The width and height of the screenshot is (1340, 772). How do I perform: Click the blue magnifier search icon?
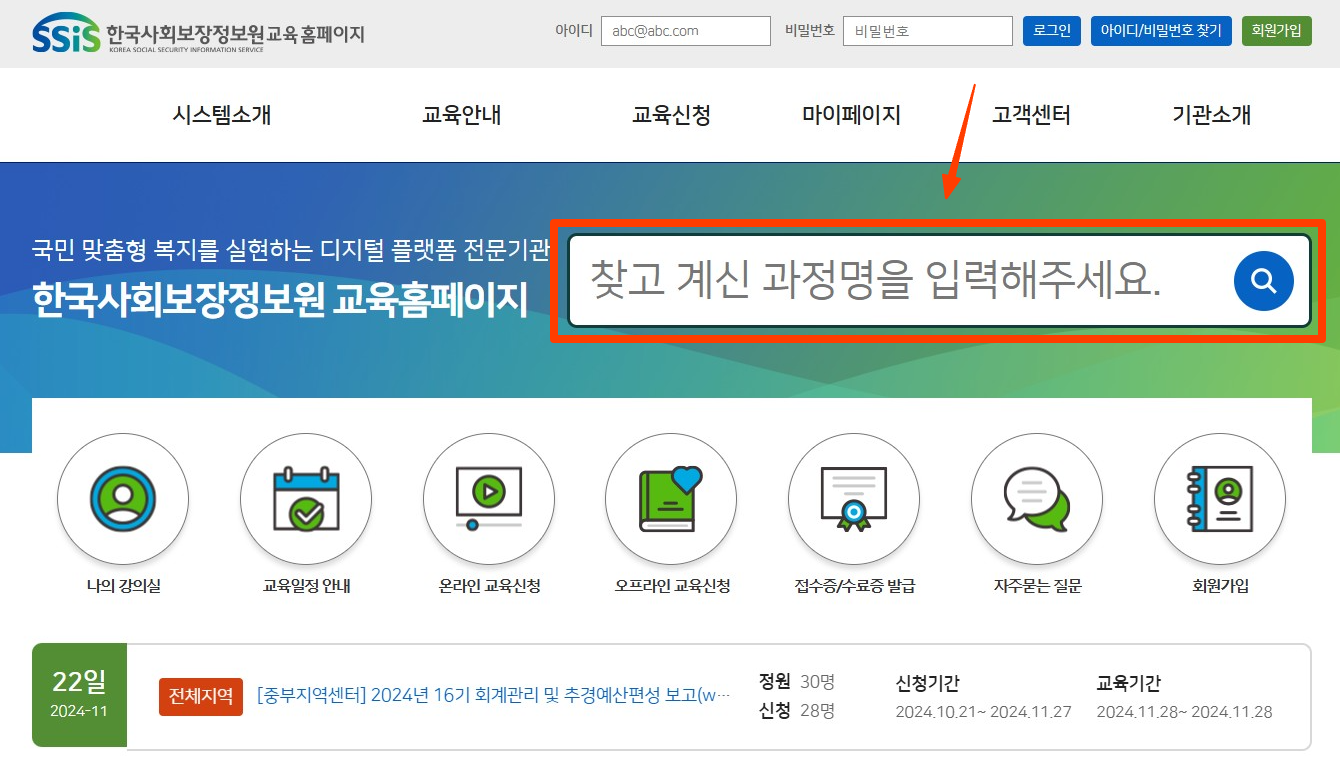1263,281
